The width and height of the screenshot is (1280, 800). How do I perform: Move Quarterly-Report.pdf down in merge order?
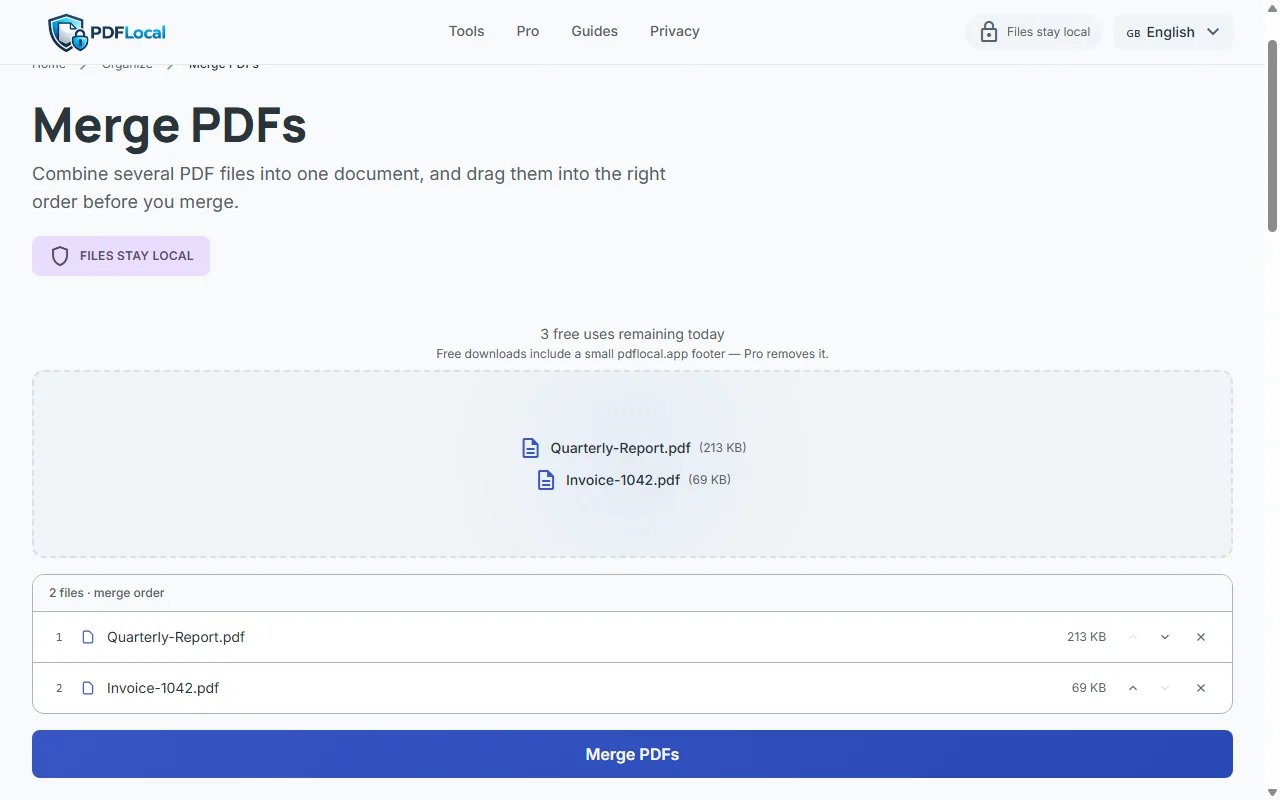tap(1165, 637)
